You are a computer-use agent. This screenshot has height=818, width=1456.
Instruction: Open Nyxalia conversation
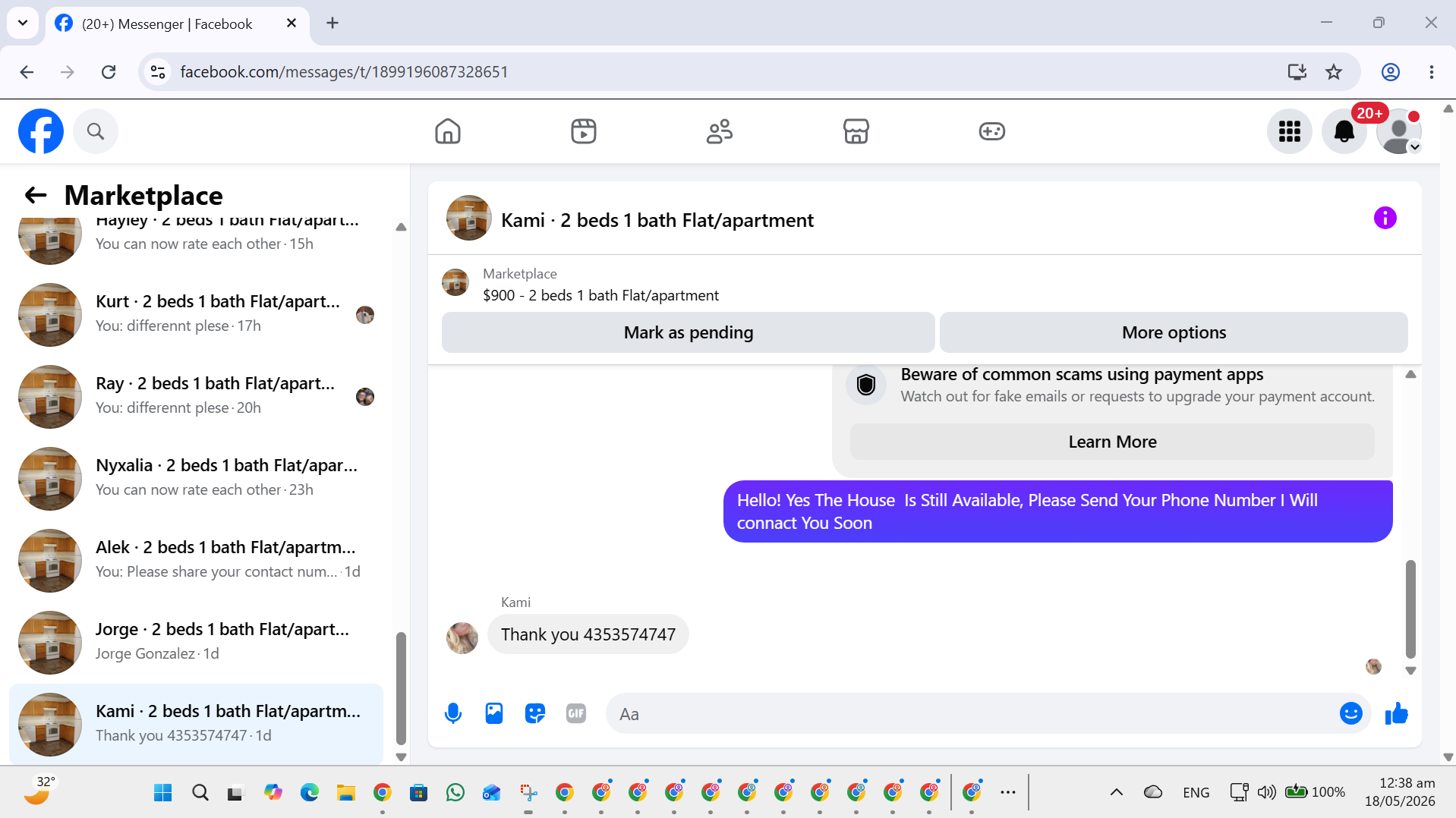coord(196,478)
